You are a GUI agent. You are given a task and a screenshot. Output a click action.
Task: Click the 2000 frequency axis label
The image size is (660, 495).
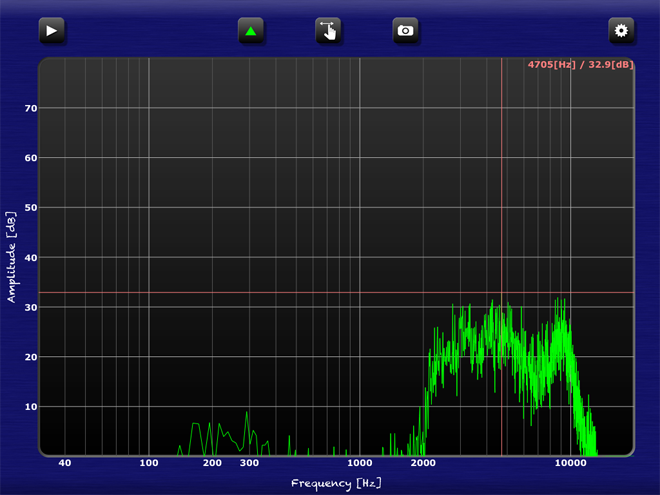pos(423,463)
